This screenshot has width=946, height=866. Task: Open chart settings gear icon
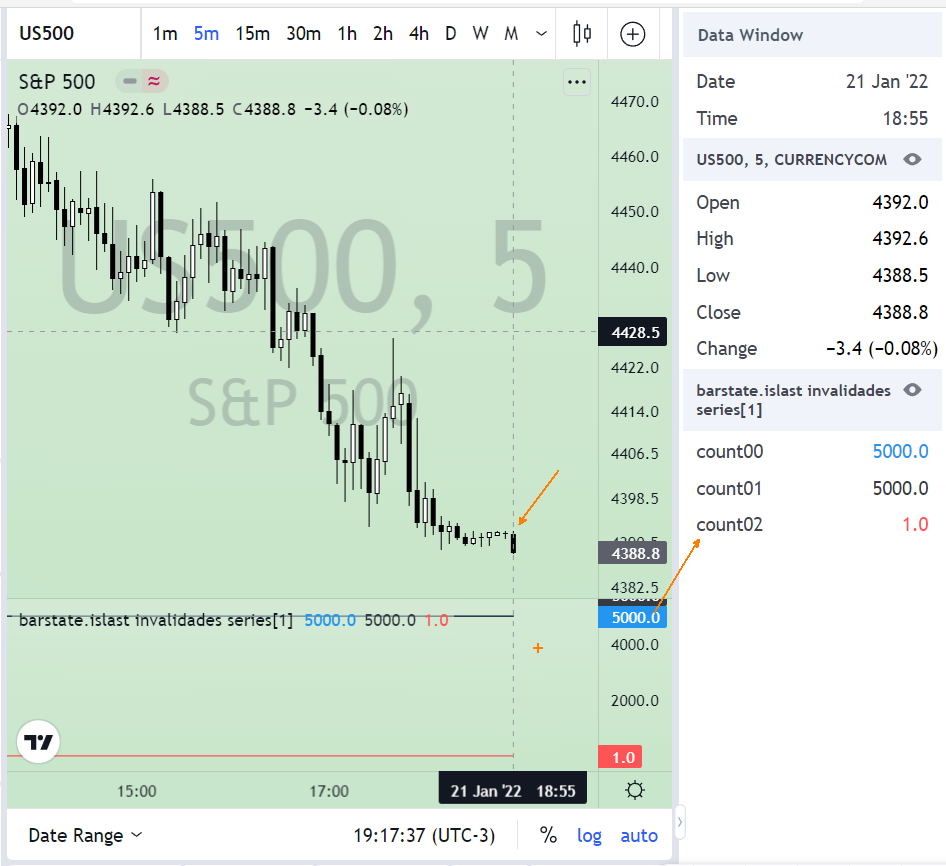coord(635,791)
